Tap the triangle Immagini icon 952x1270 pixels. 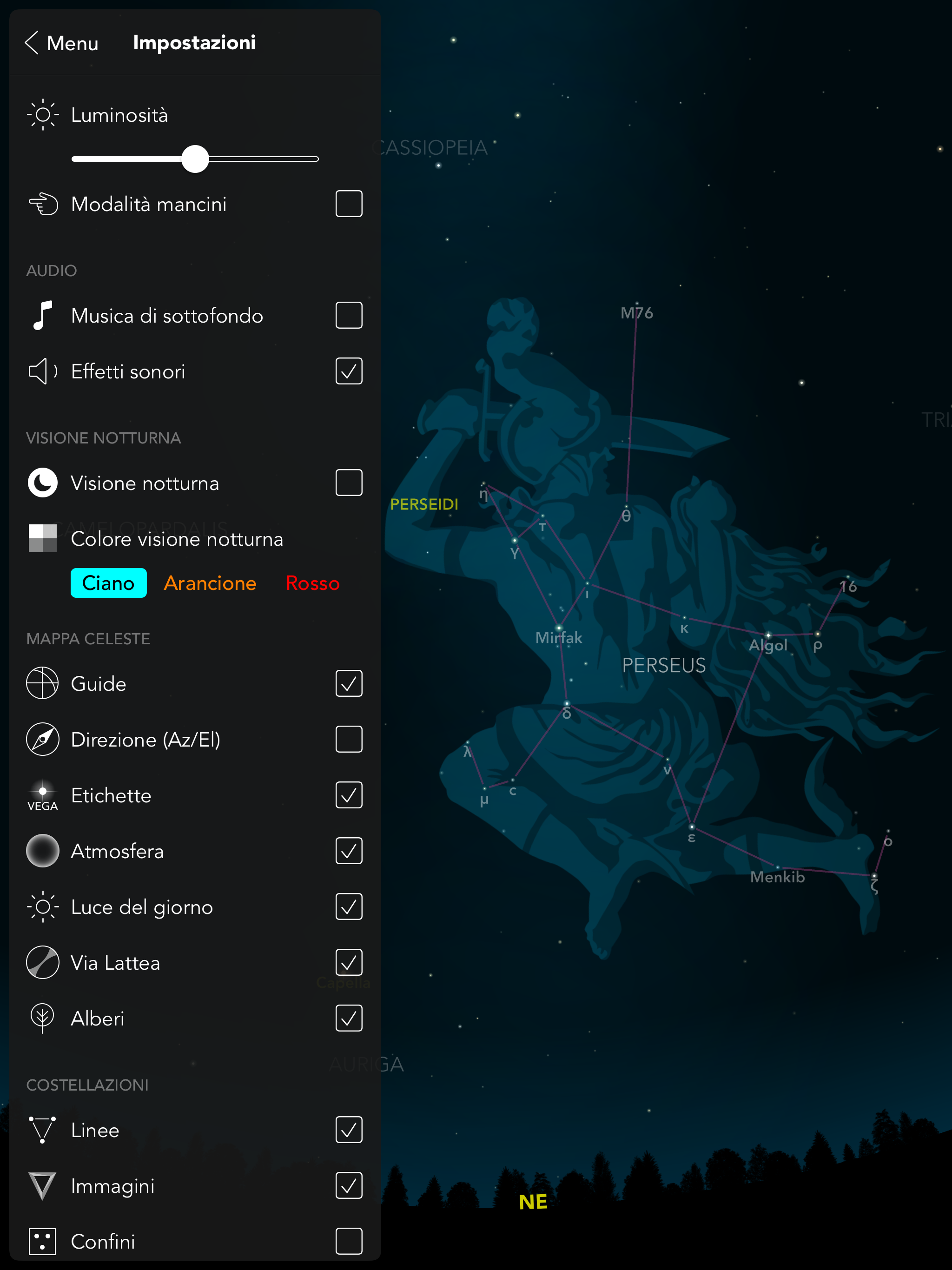[x=42, y=1185]
